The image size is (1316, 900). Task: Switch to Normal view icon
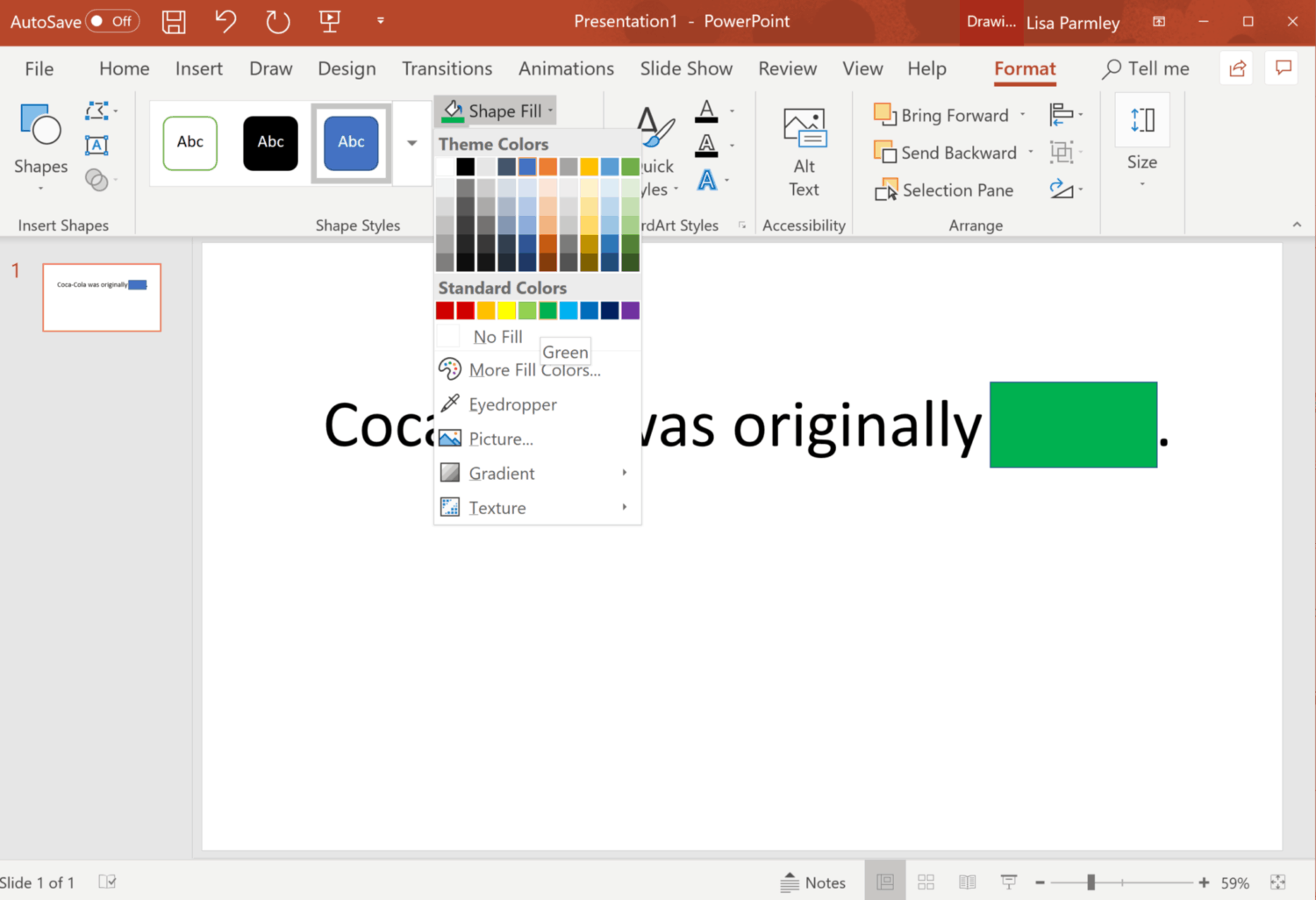(885, 882)
